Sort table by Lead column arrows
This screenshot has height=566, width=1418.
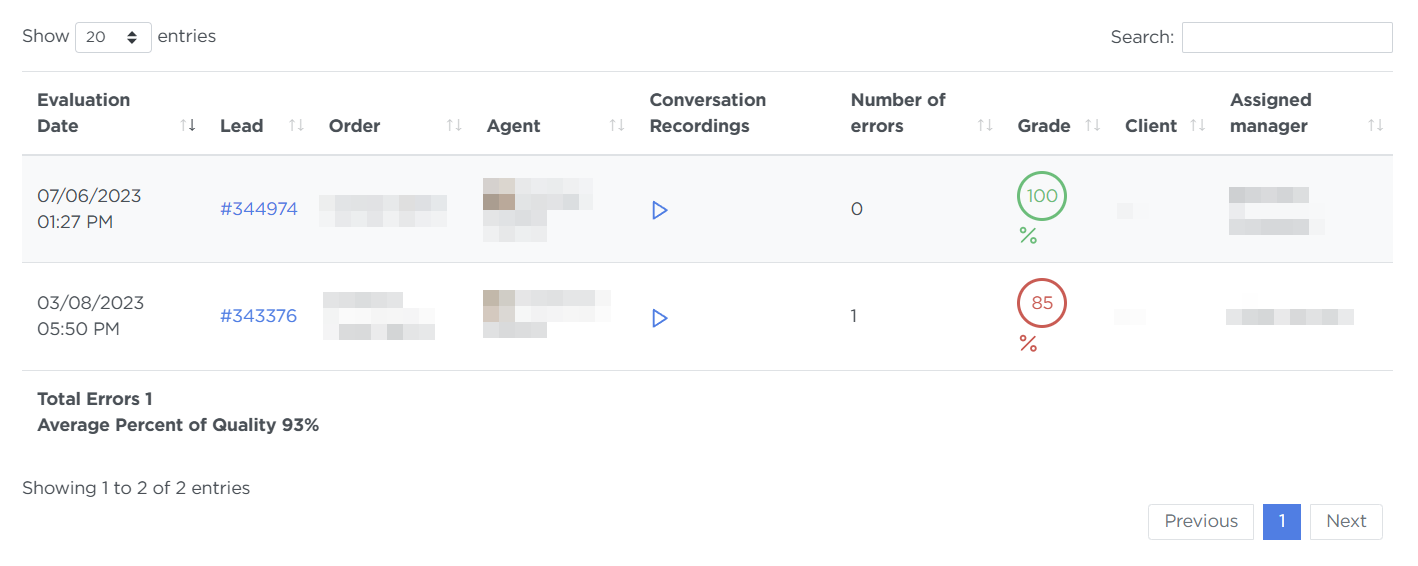pyautogui.click(x=296, y=125)
